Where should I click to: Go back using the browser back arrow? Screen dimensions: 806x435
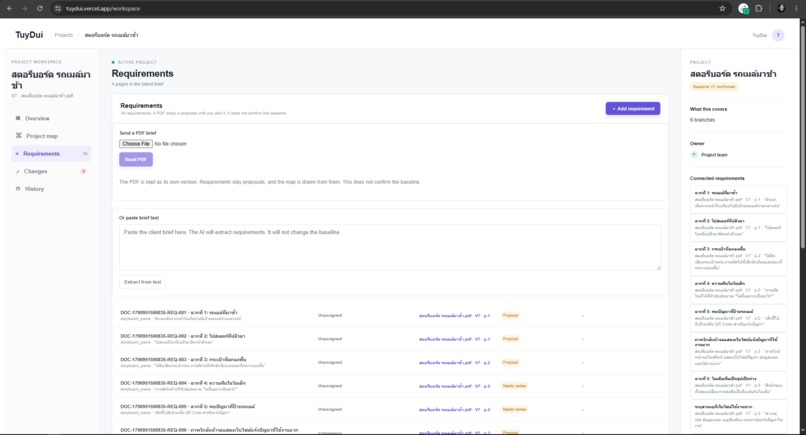click(x=10, y=8)
